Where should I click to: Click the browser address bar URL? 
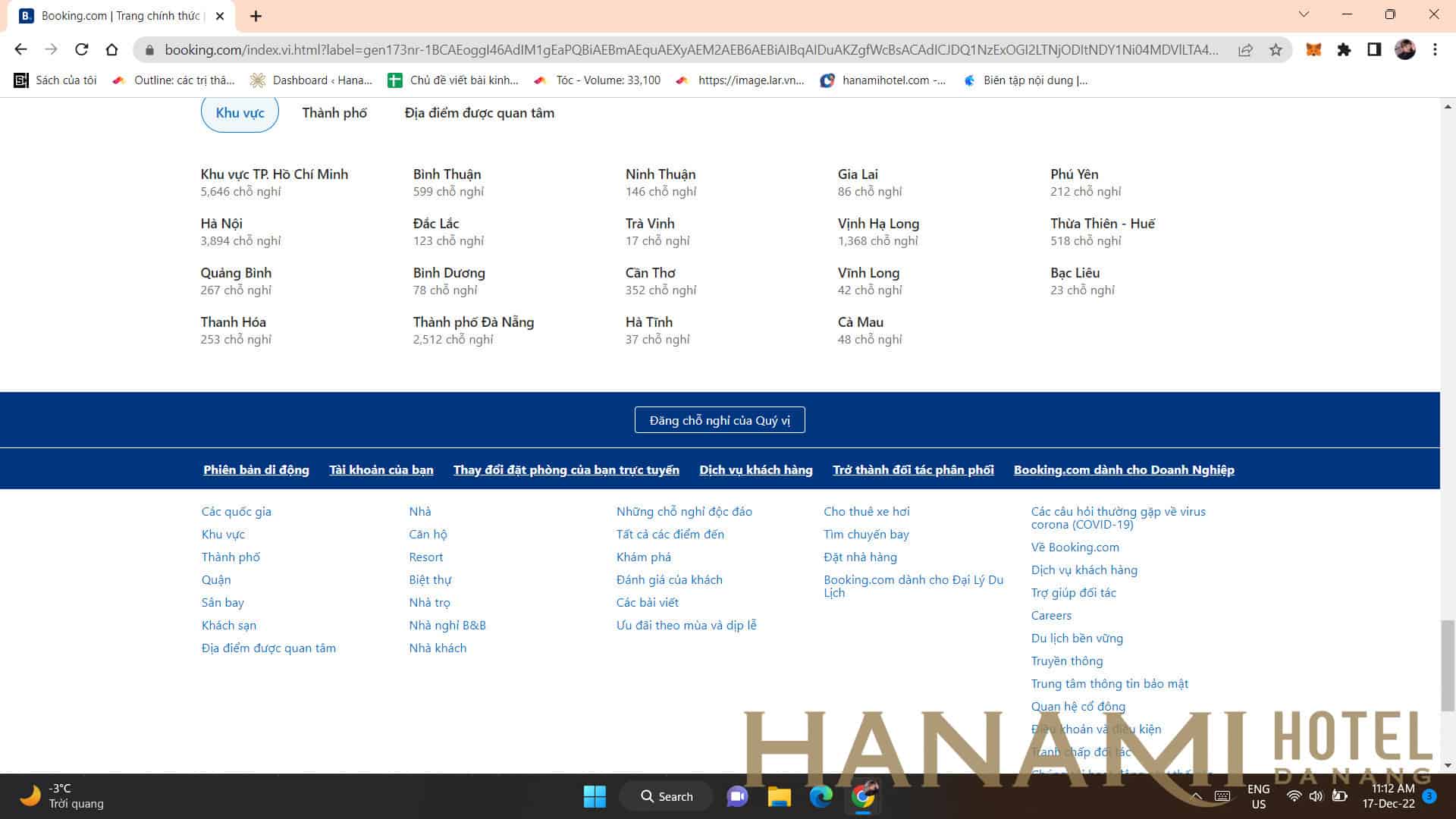click(690, 50)
